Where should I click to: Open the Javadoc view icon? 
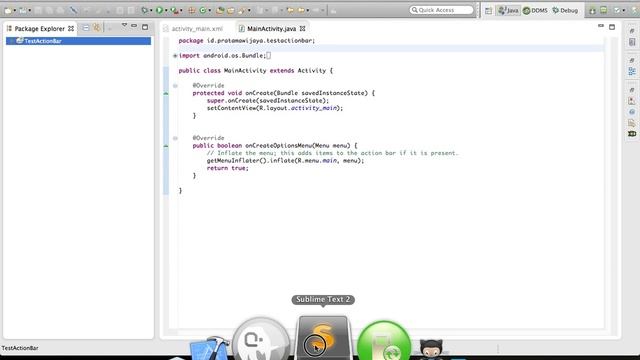click(632, 112)
